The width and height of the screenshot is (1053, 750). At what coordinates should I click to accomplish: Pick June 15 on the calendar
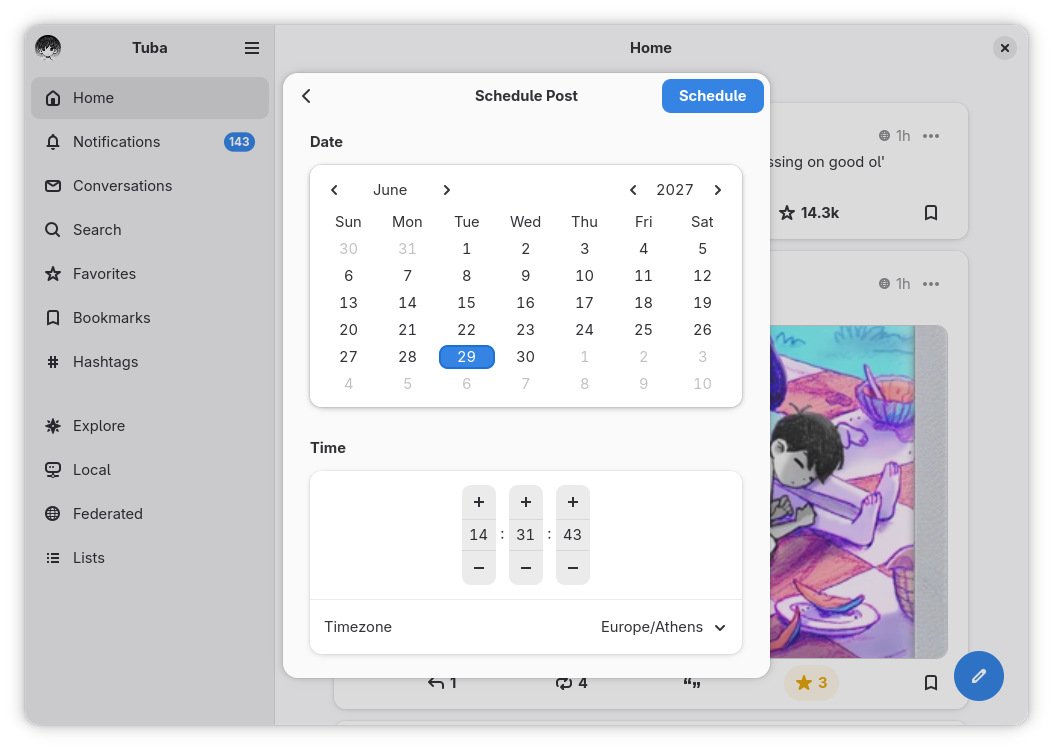(467, 303)
